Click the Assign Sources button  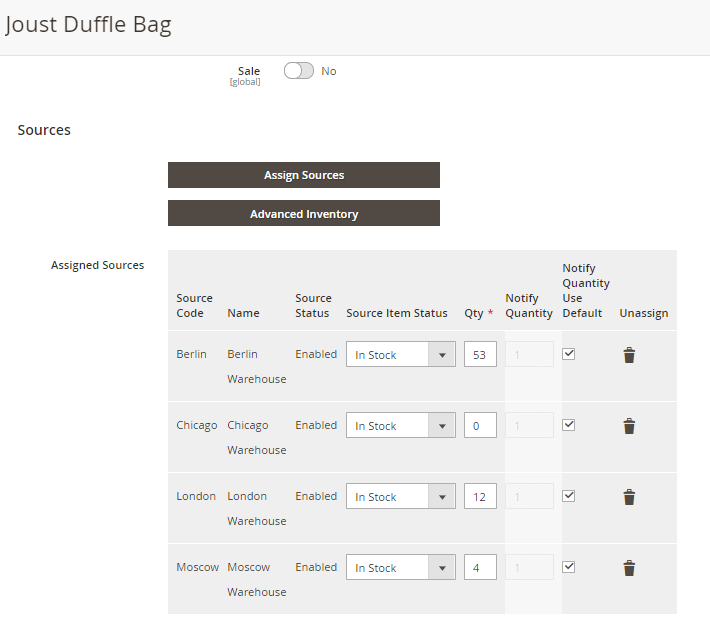(x=303, y=175)
